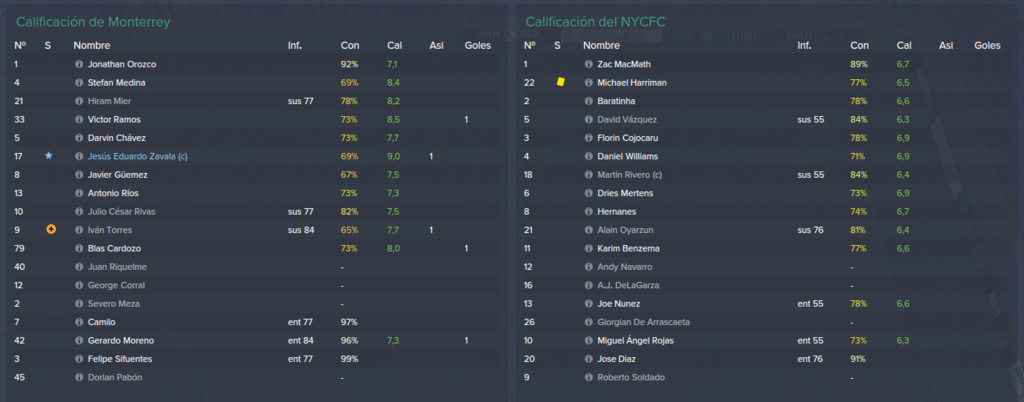Sort Monterrey table by Cal column
1024x402 pixels.
[394, 46]
